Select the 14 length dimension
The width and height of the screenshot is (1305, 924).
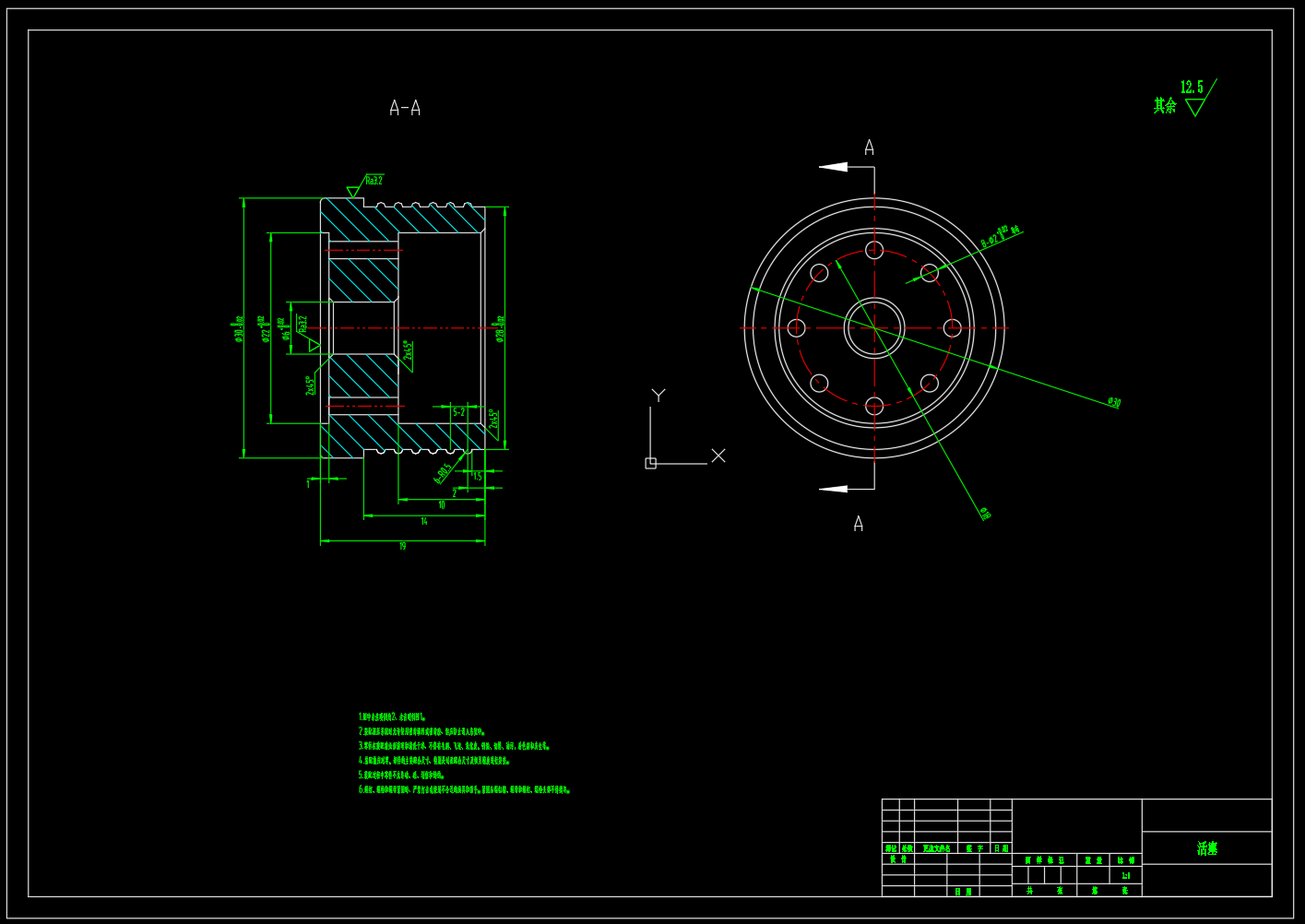coord(424,521)
